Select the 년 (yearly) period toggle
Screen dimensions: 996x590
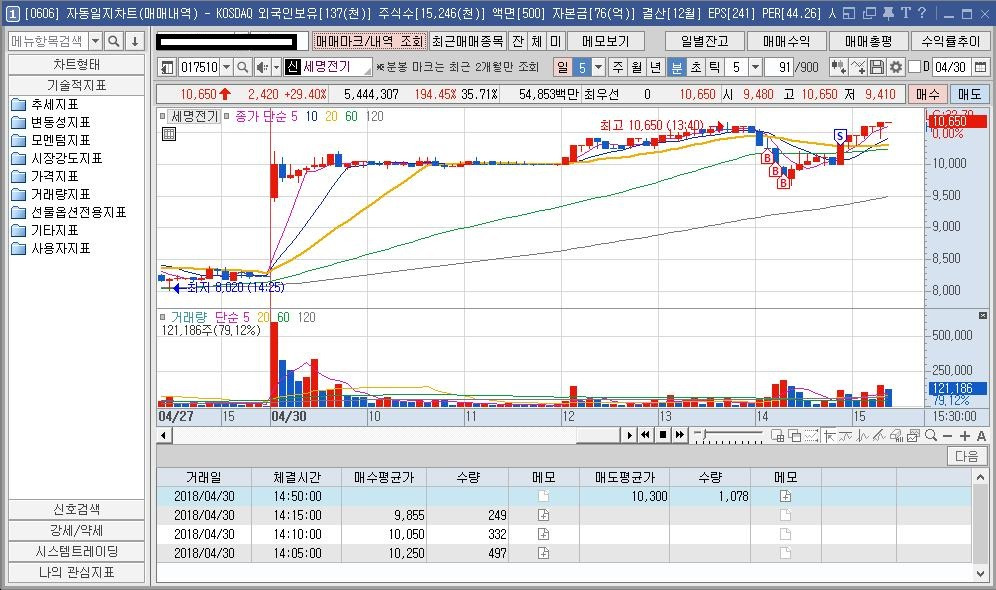[x=656, y=67]
